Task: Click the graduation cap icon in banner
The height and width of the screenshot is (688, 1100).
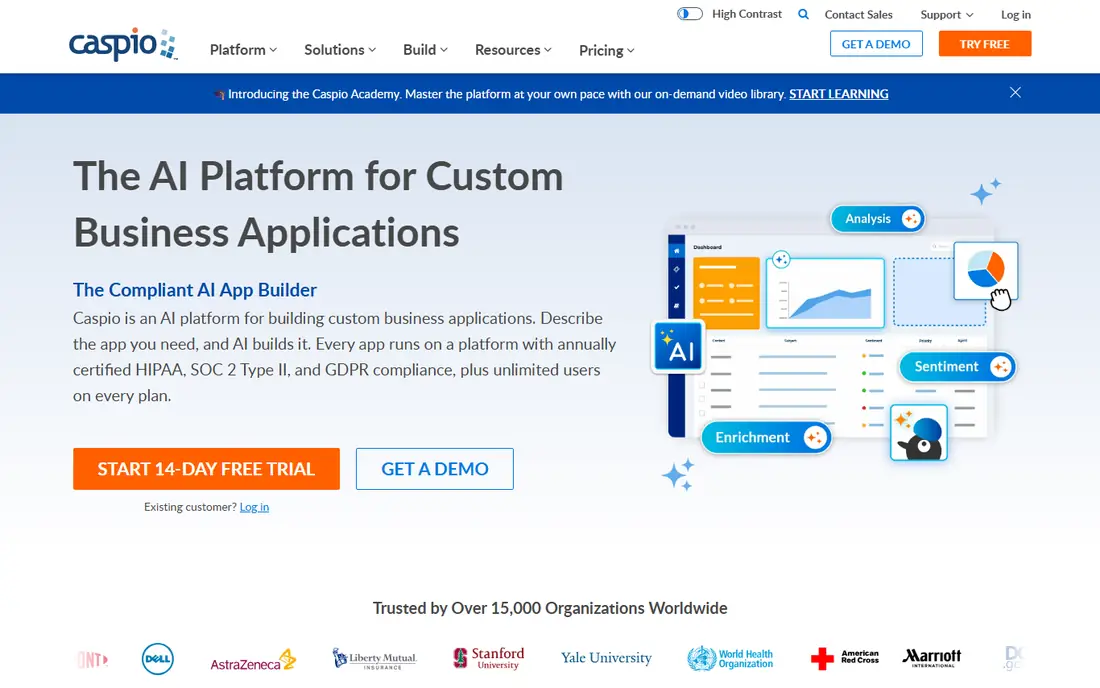Action: tap(220, 95)
